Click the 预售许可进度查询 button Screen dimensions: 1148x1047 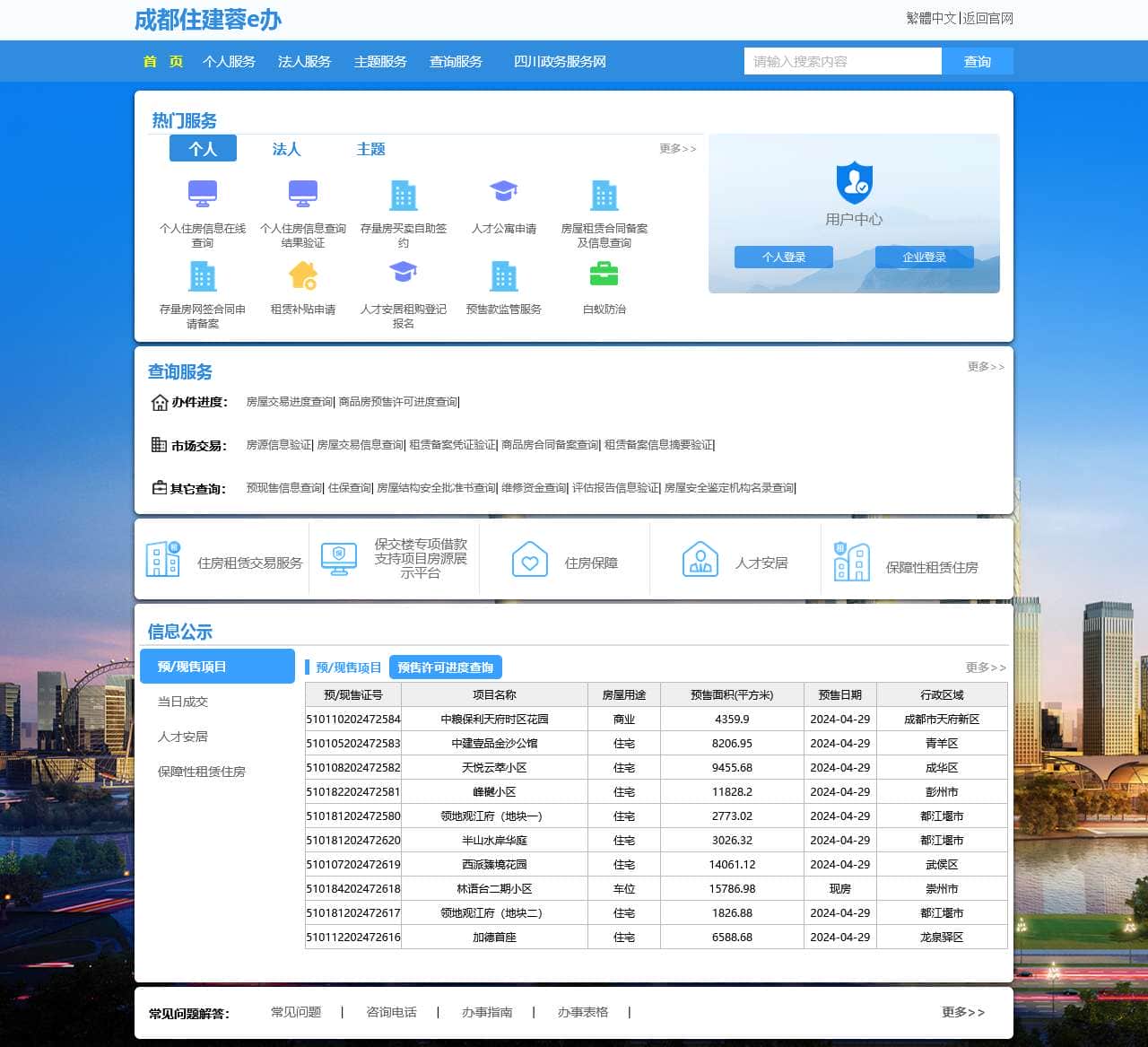coord(446,667)
